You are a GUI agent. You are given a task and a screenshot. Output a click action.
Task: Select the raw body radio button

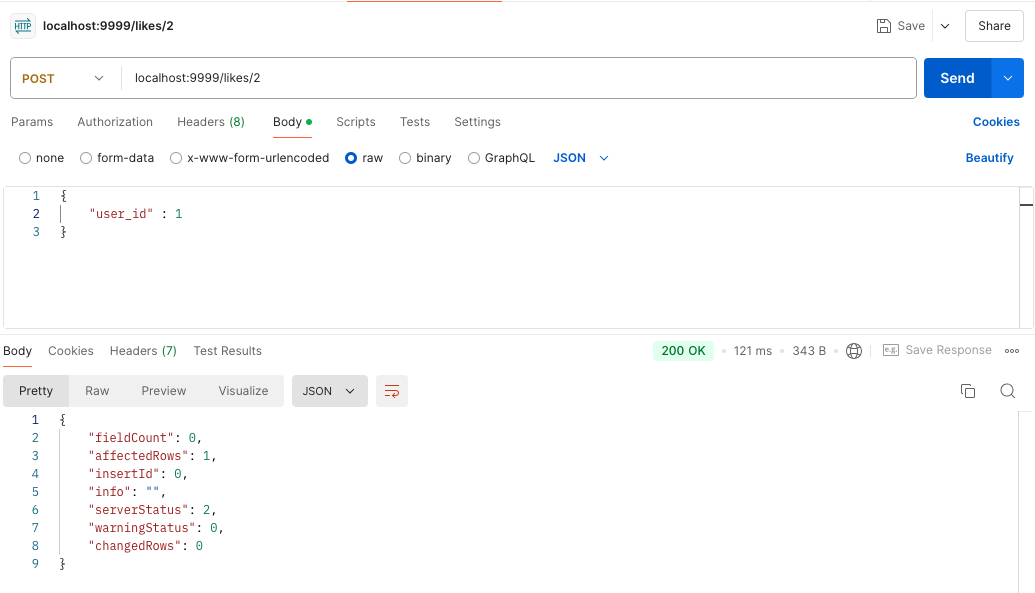pos(351,158)
